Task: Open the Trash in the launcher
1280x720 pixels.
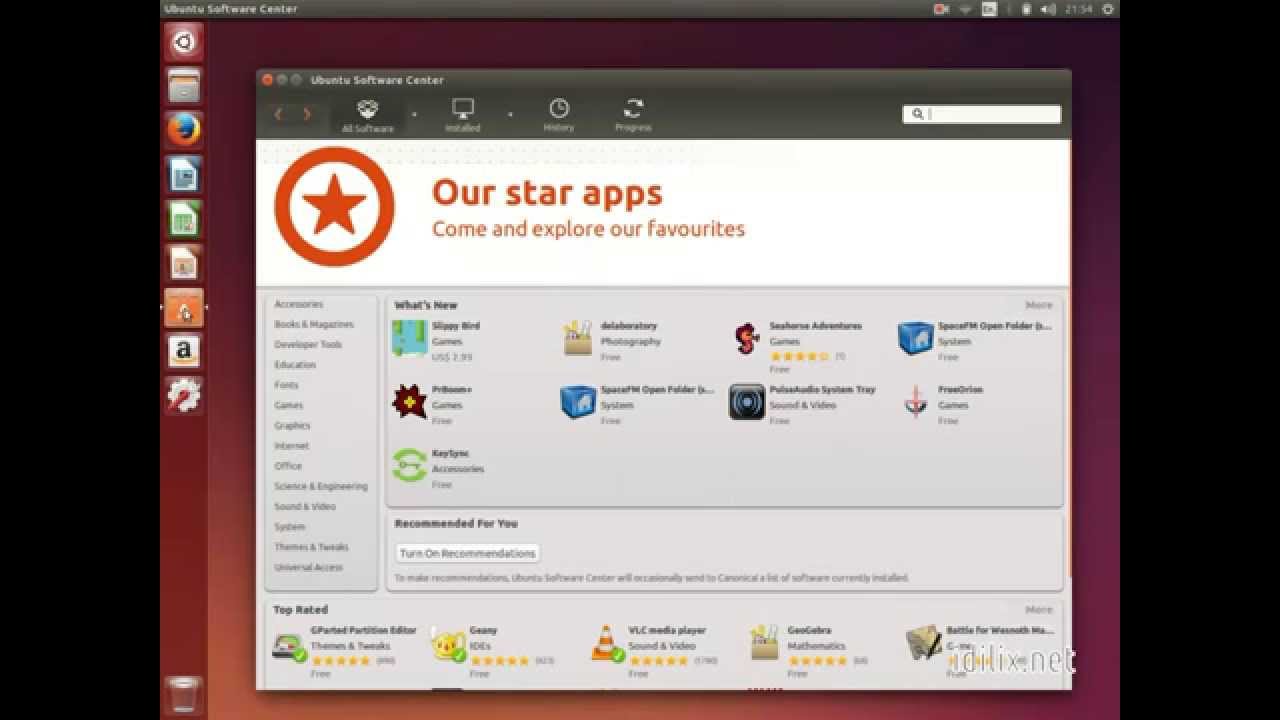Action: 184,695
